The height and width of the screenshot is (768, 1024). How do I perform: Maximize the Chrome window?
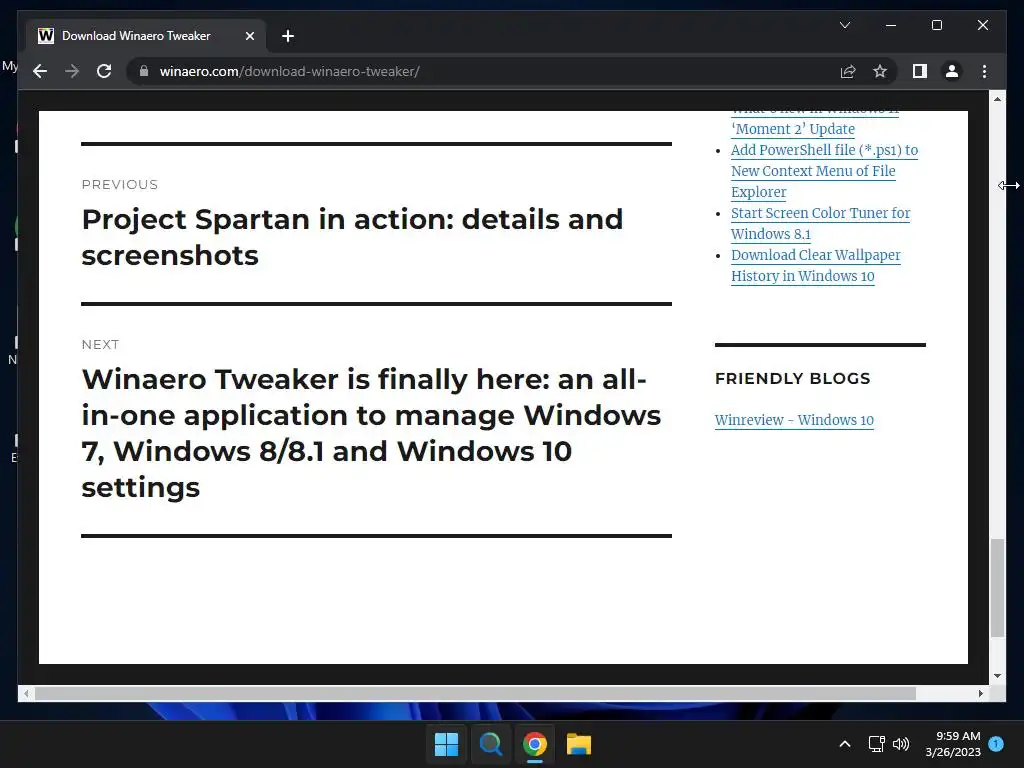click(936, 25)
